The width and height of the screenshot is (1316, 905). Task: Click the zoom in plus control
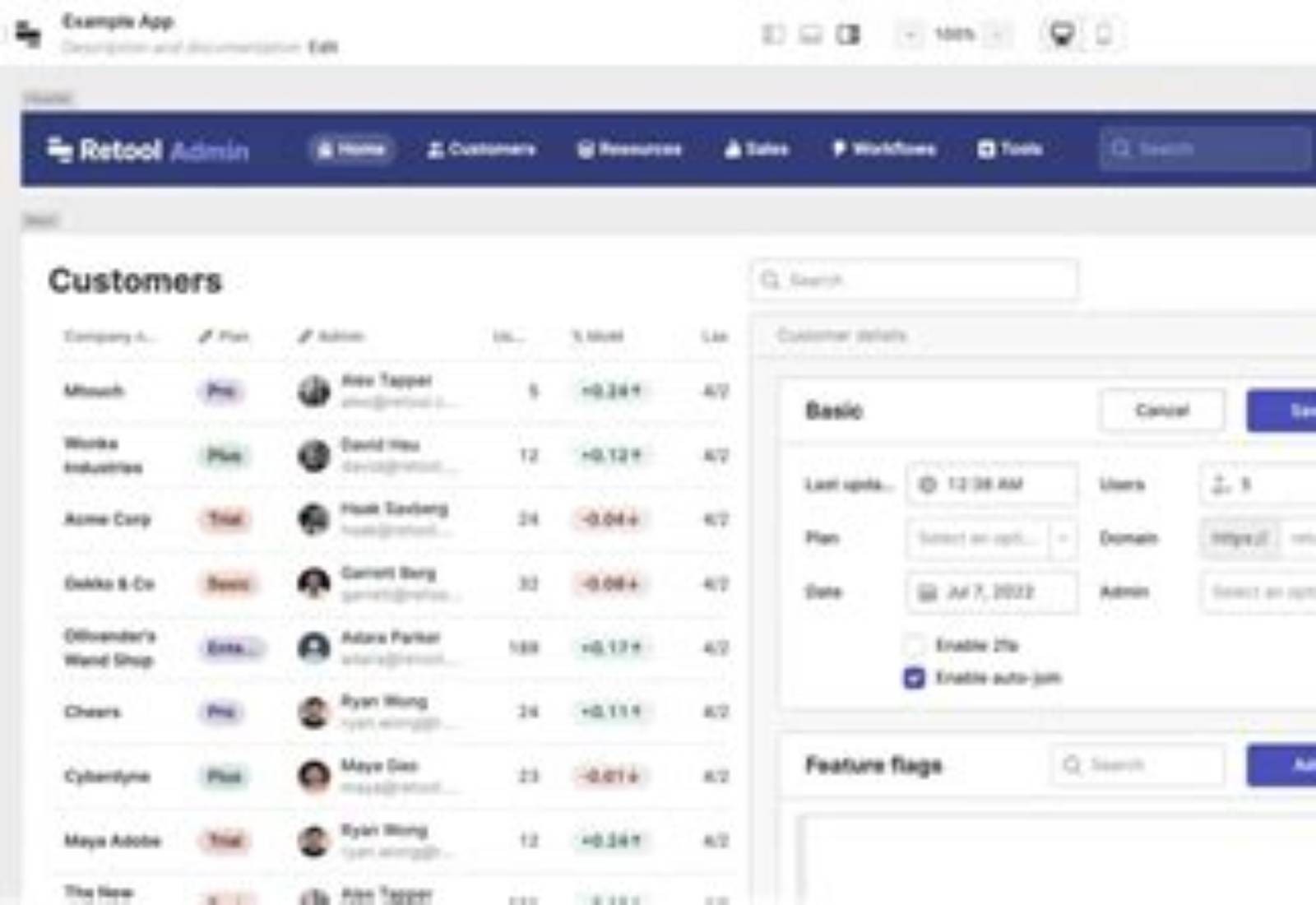point(998,35)
